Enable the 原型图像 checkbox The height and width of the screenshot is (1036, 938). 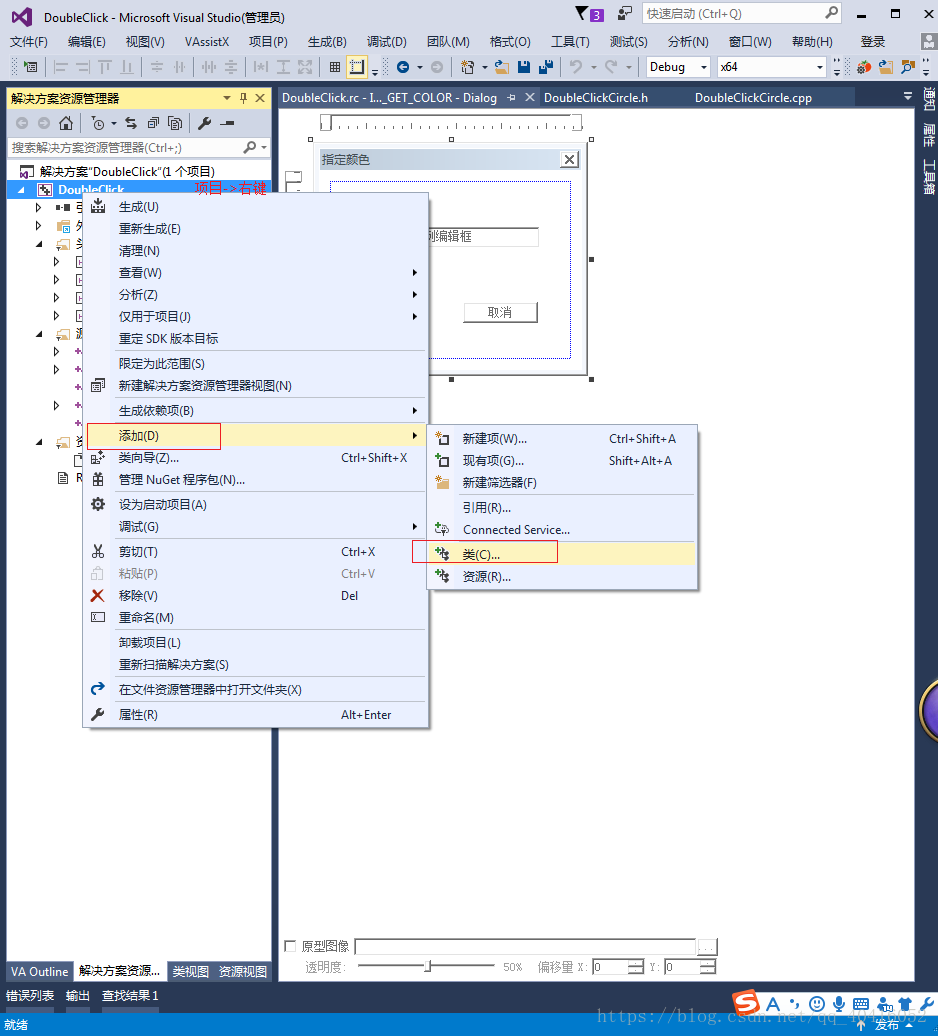[x=290, y=946]
